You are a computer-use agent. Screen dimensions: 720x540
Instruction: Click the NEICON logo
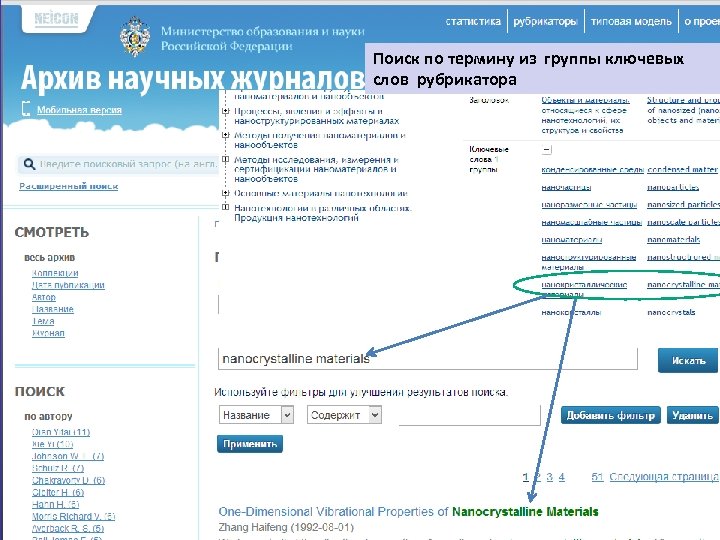point(56,19)
